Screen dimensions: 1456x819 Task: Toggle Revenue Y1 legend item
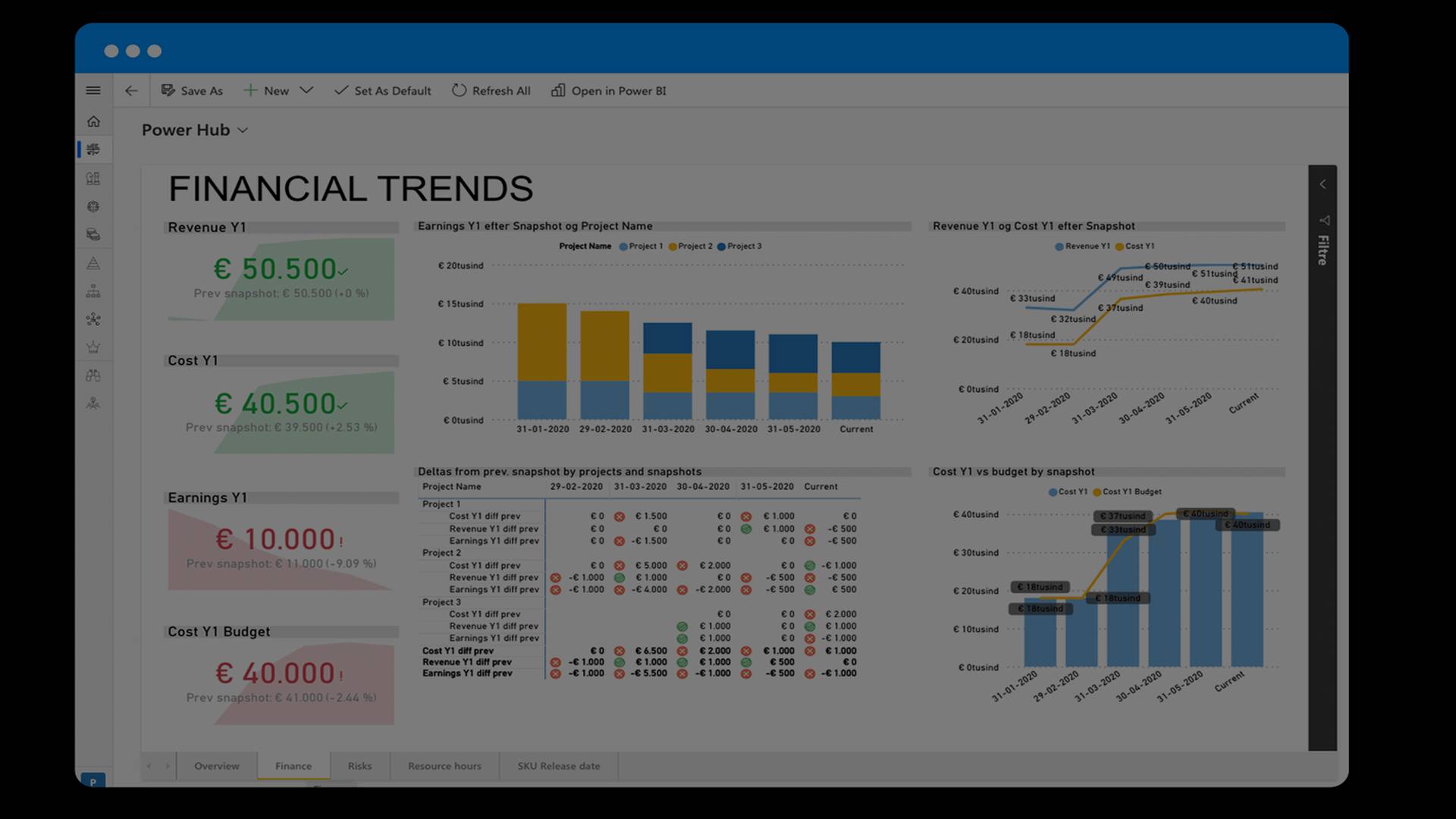pos(1082,246)
